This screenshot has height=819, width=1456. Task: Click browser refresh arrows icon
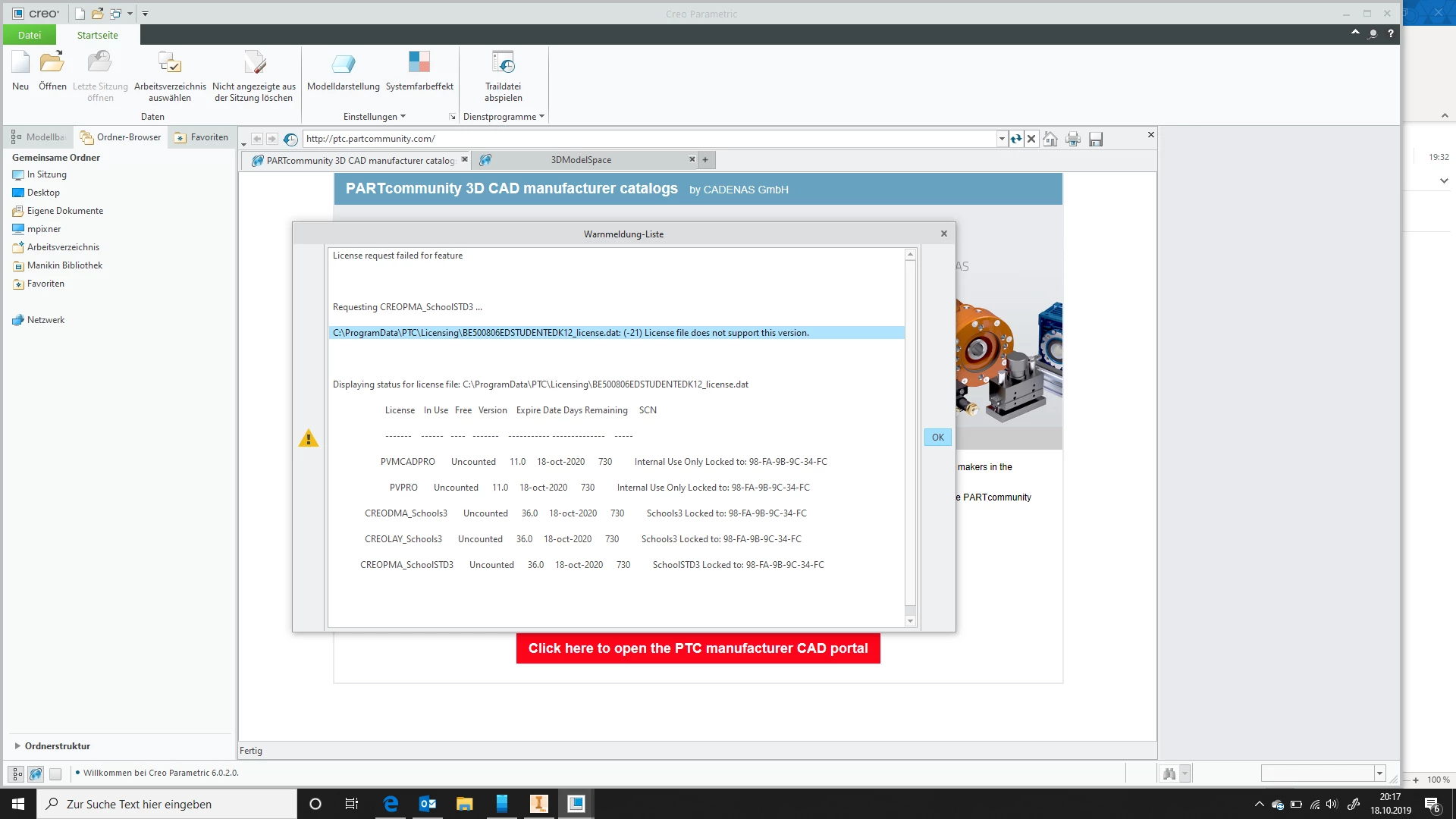(1016, 139)
